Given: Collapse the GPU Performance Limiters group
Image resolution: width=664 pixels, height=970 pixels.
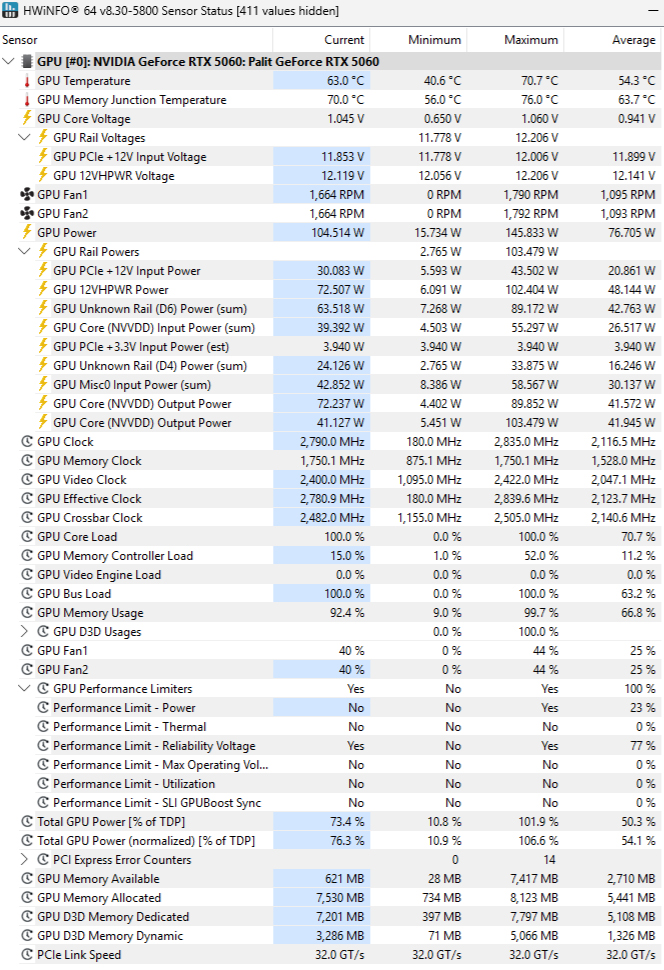Looking at the screenshot, I should [25, 689].
